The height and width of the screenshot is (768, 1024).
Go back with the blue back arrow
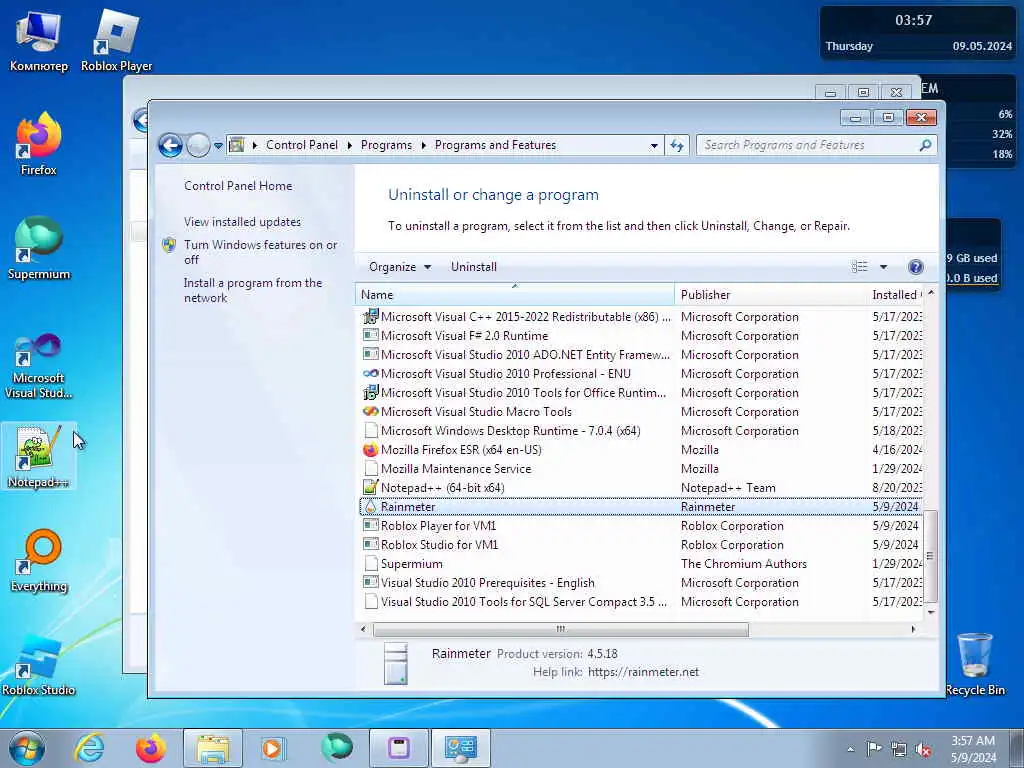(170, 145)
